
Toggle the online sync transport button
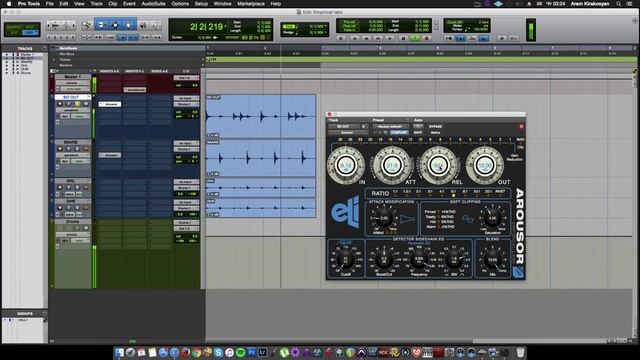pos(341,38)
